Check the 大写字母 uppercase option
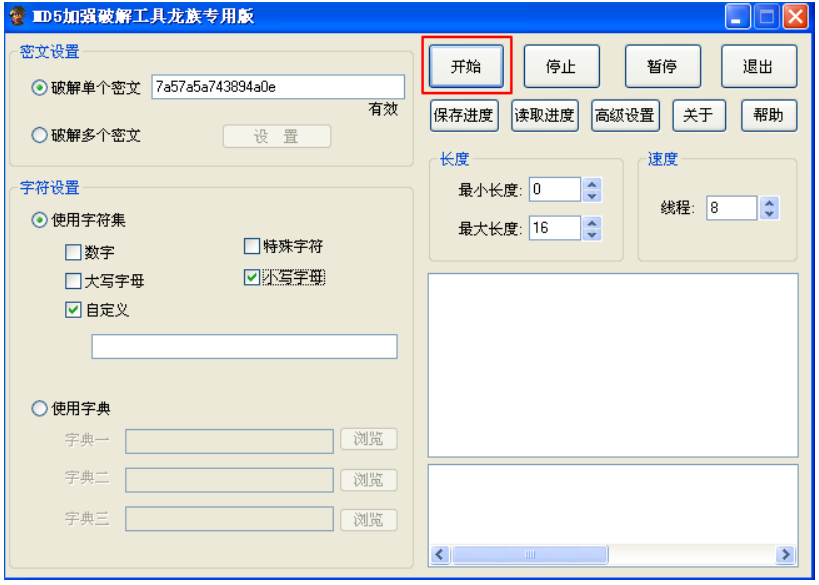The width and height of the screenshot is (819, 585). [x=72, y=279]
